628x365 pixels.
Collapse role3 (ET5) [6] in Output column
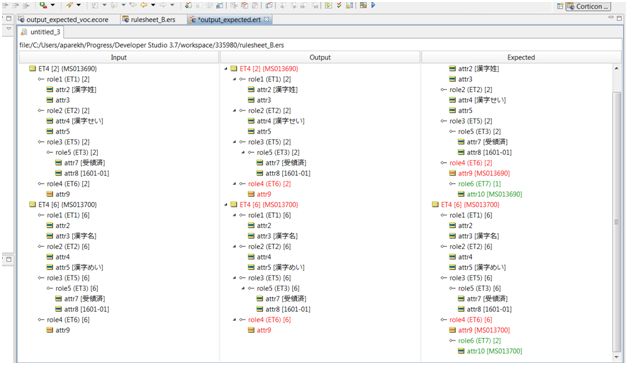coord(235,278)
